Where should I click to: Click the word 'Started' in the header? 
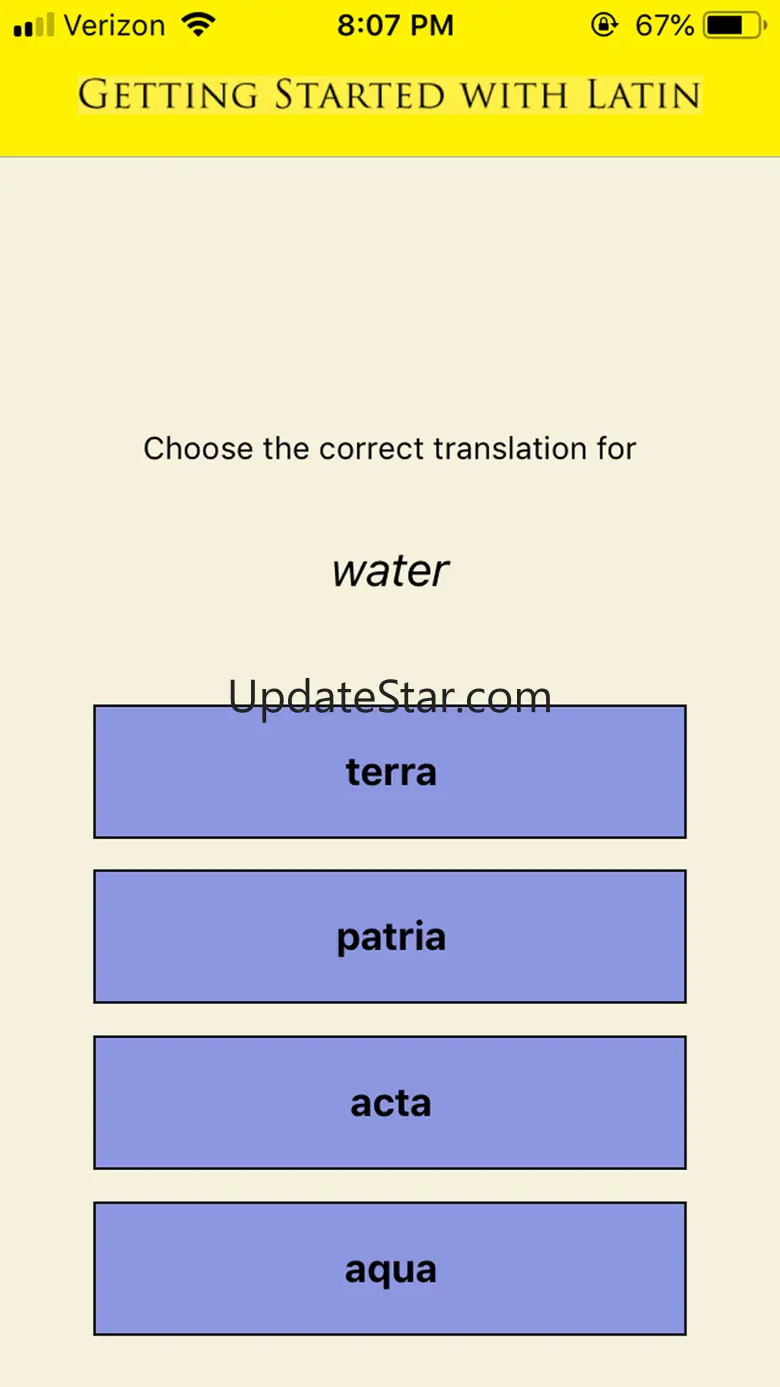pyautogui.click(x=360, y=96)
